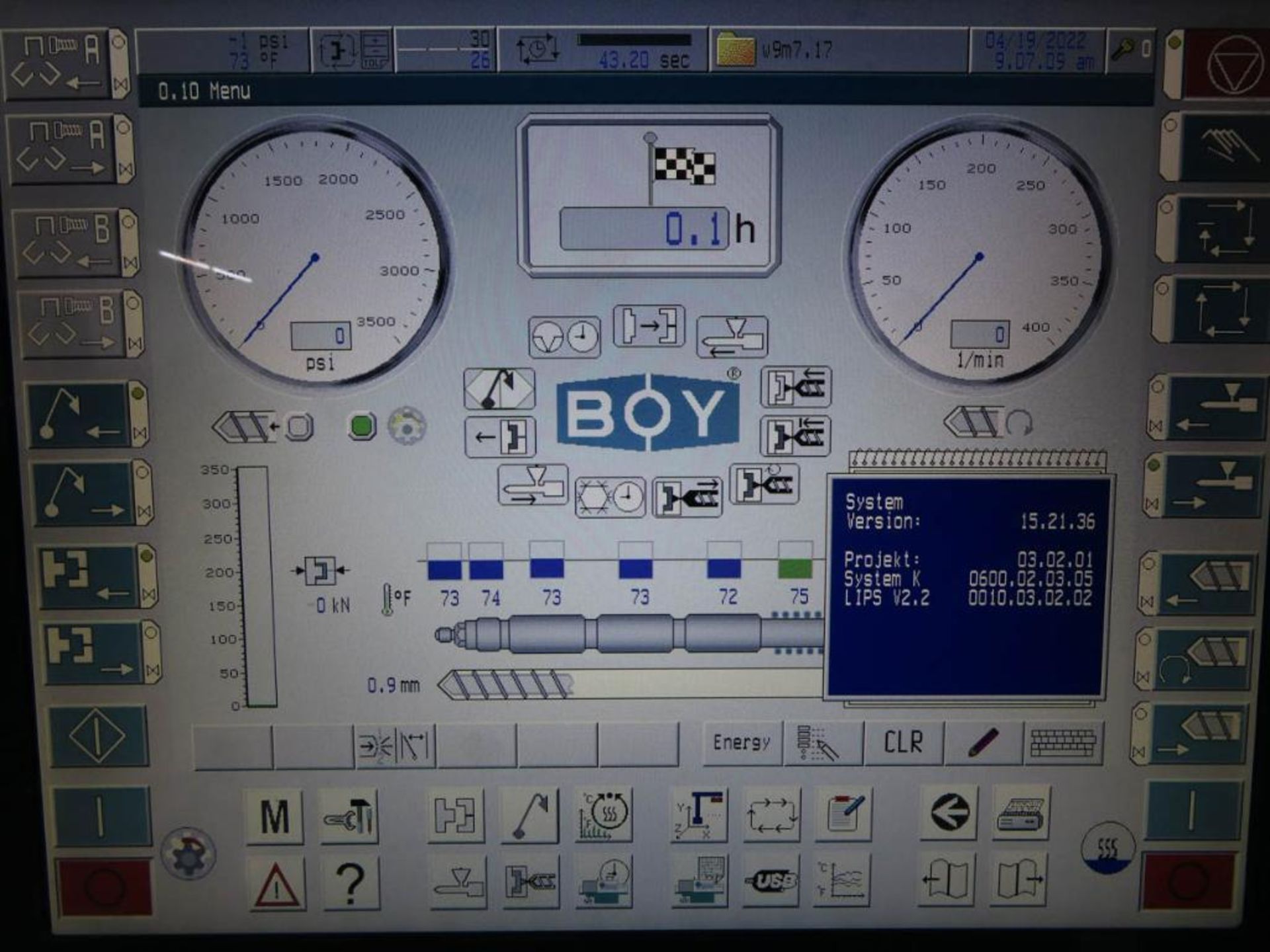The image size is (1270, 952).
Task: Open the folder icon beside w9m7.17
Action: click(736, 50)
